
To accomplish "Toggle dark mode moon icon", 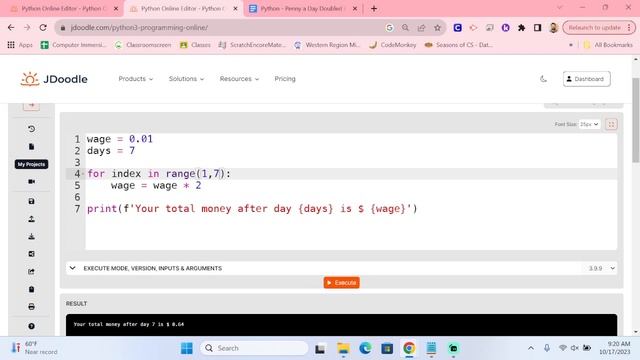I will coord(543,79).
